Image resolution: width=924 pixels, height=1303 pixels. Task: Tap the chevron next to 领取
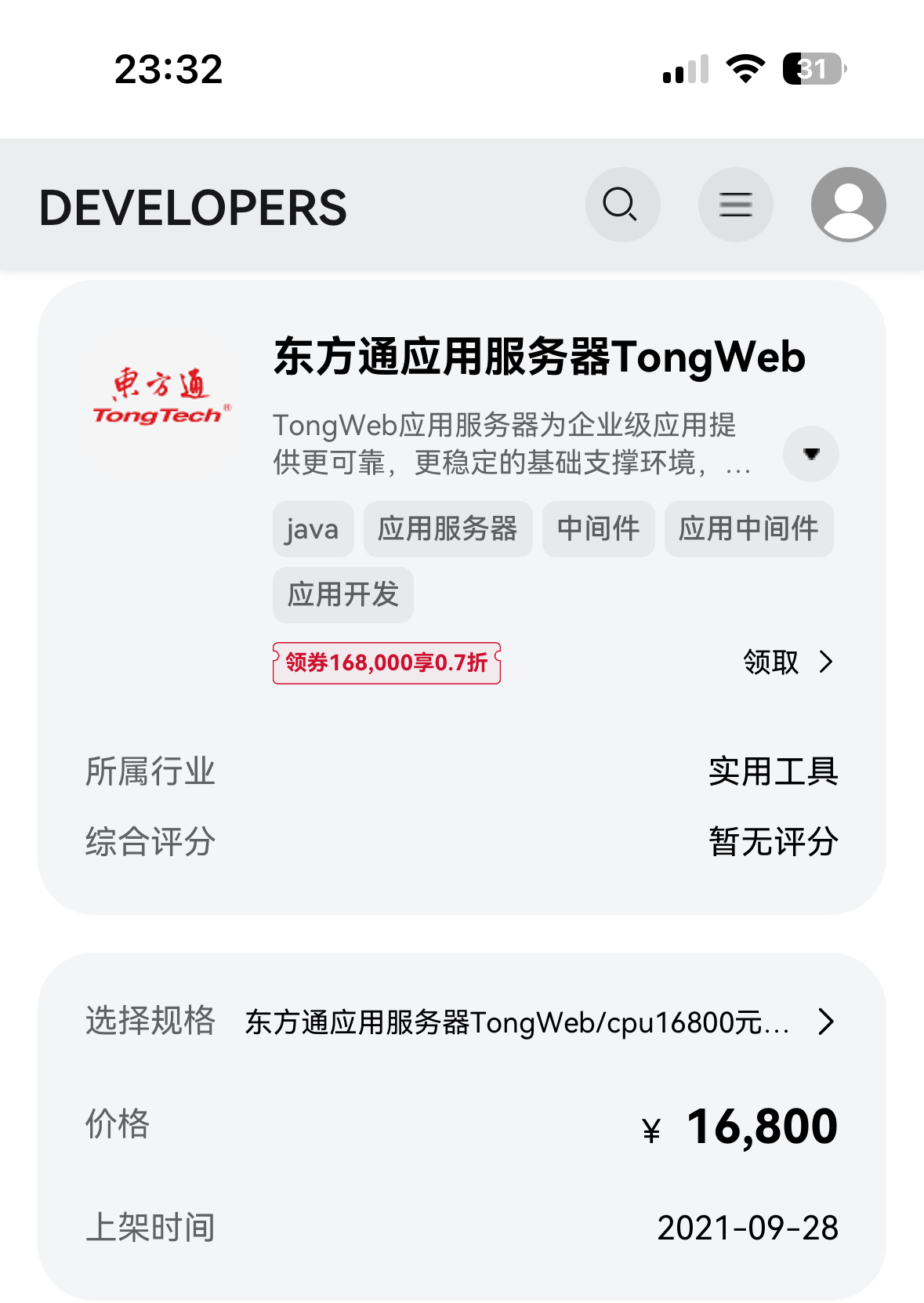(825, 662)
